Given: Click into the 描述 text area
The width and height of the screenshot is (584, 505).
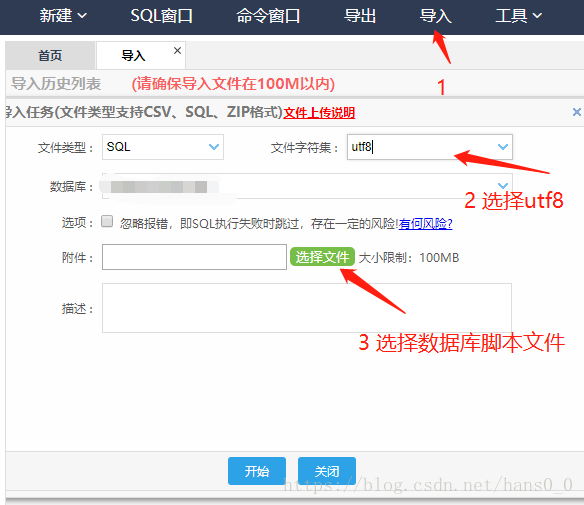Looking at the screenshot, I should (x=307, y=308).
